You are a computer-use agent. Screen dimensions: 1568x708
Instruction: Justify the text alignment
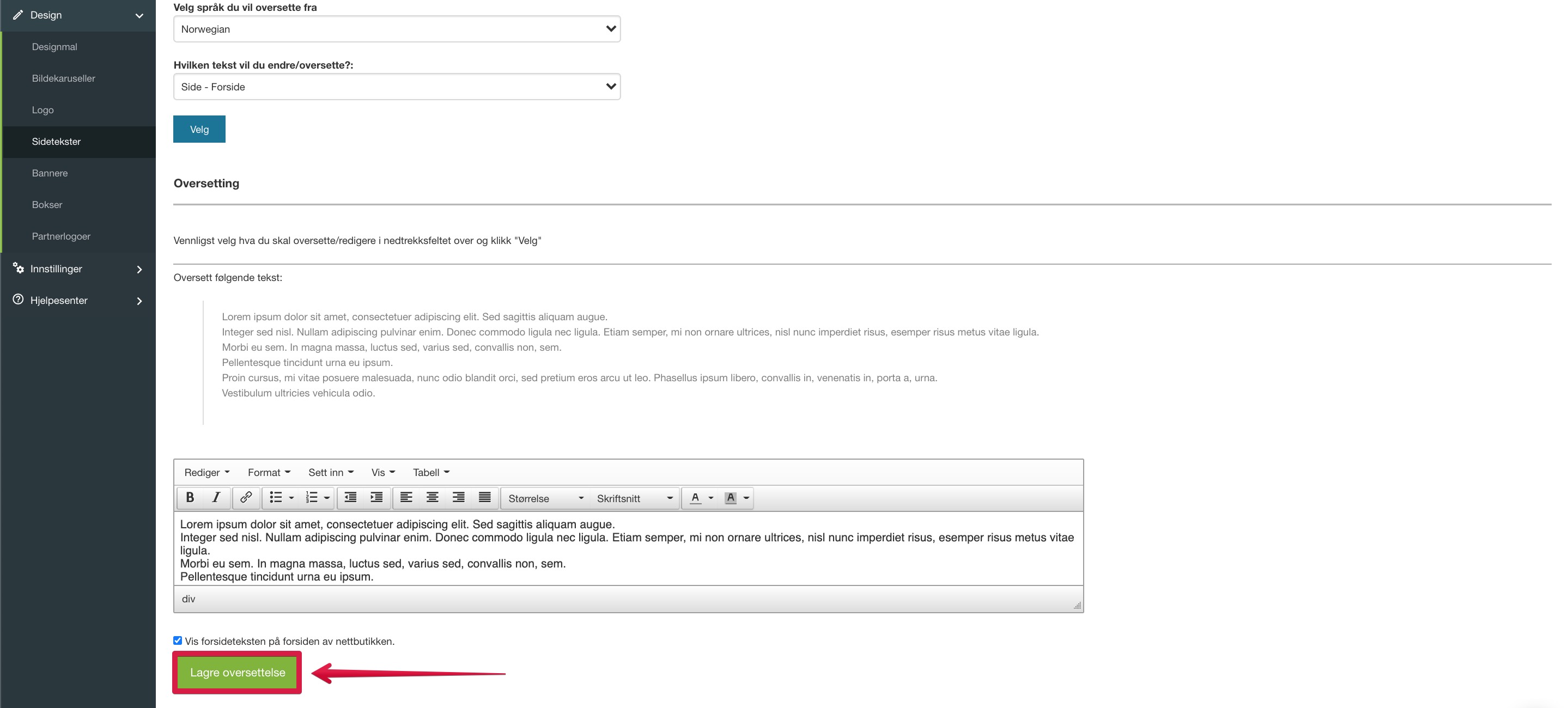[x=484, y=498]
